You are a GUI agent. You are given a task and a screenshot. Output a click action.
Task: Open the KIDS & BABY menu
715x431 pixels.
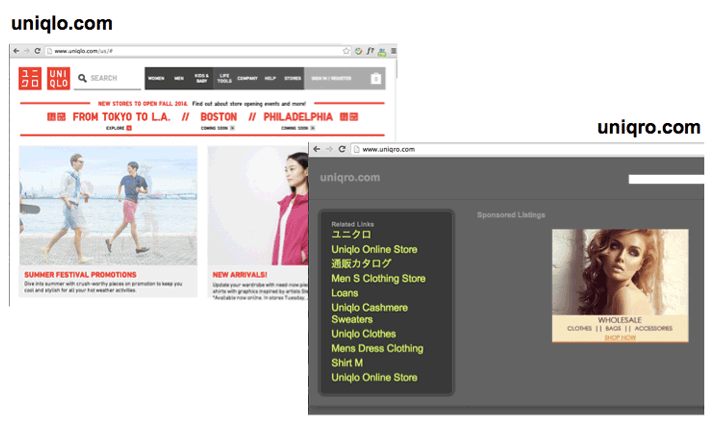(x=202, y=78)
